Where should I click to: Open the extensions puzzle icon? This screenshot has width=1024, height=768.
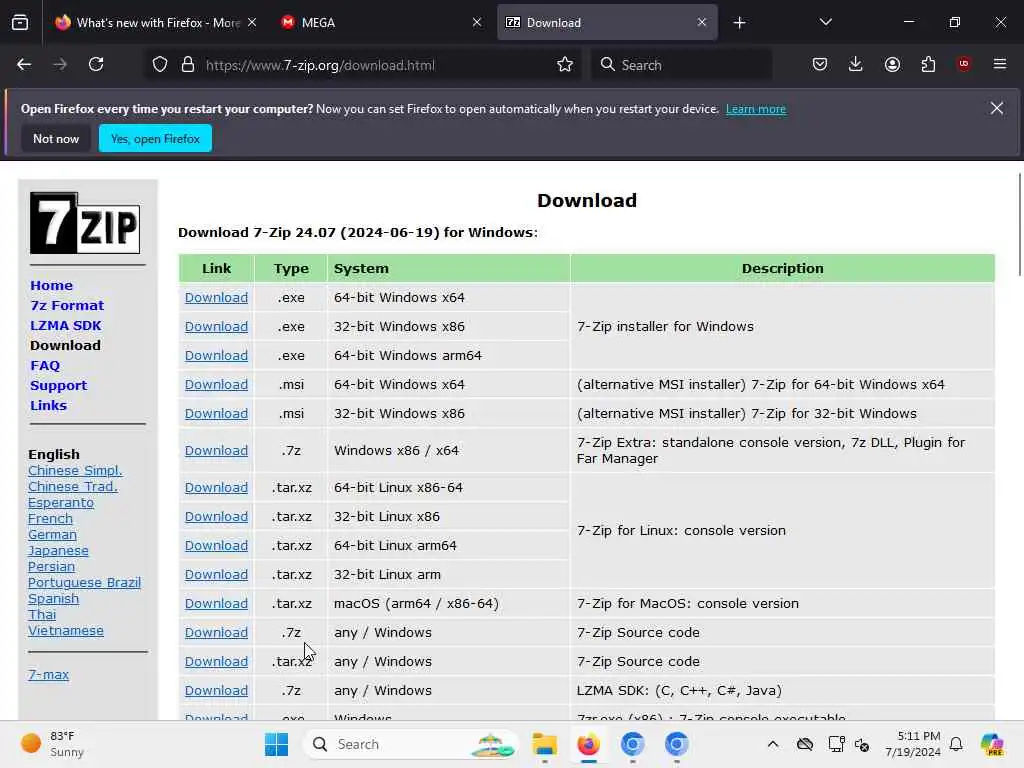(x=928, y=65)
